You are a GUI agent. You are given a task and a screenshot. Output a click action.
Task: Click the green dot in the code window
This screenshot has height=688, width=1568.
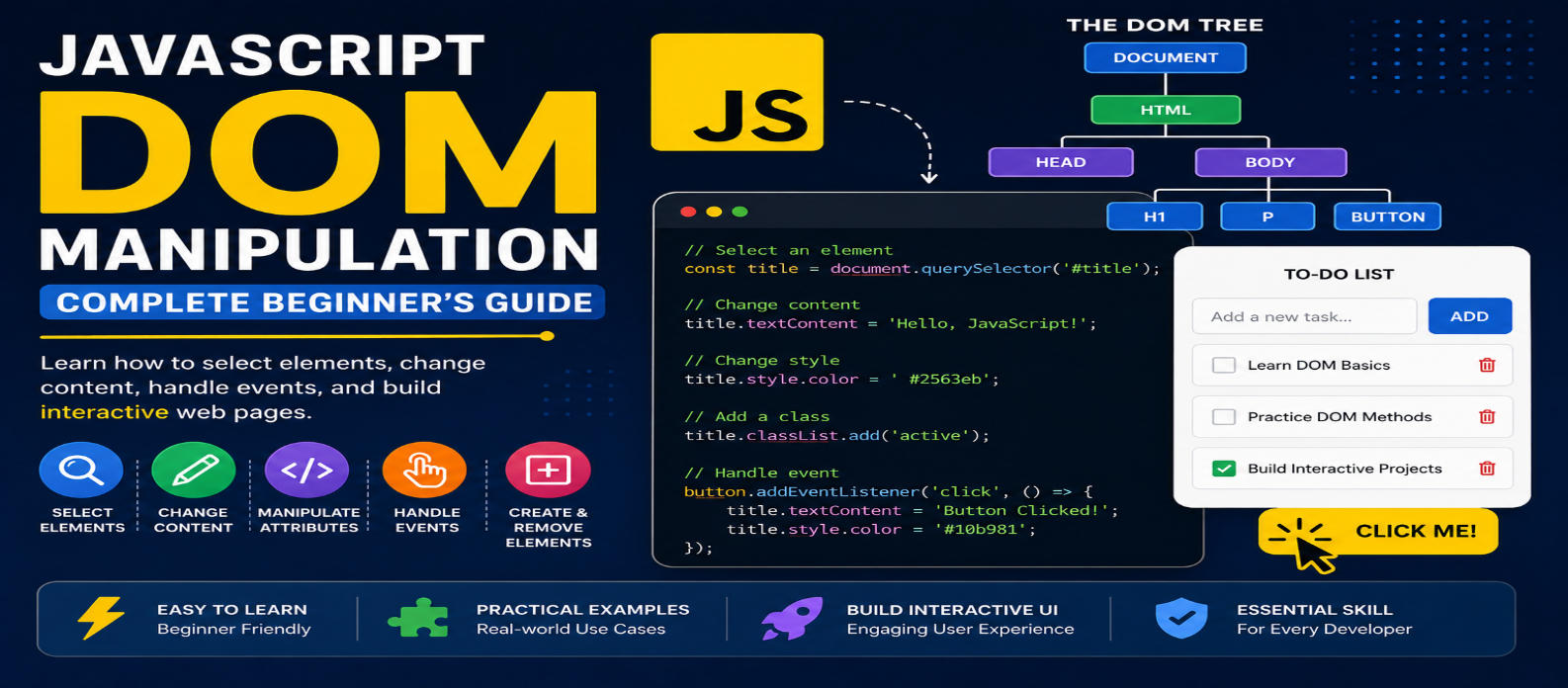(740, 212)
